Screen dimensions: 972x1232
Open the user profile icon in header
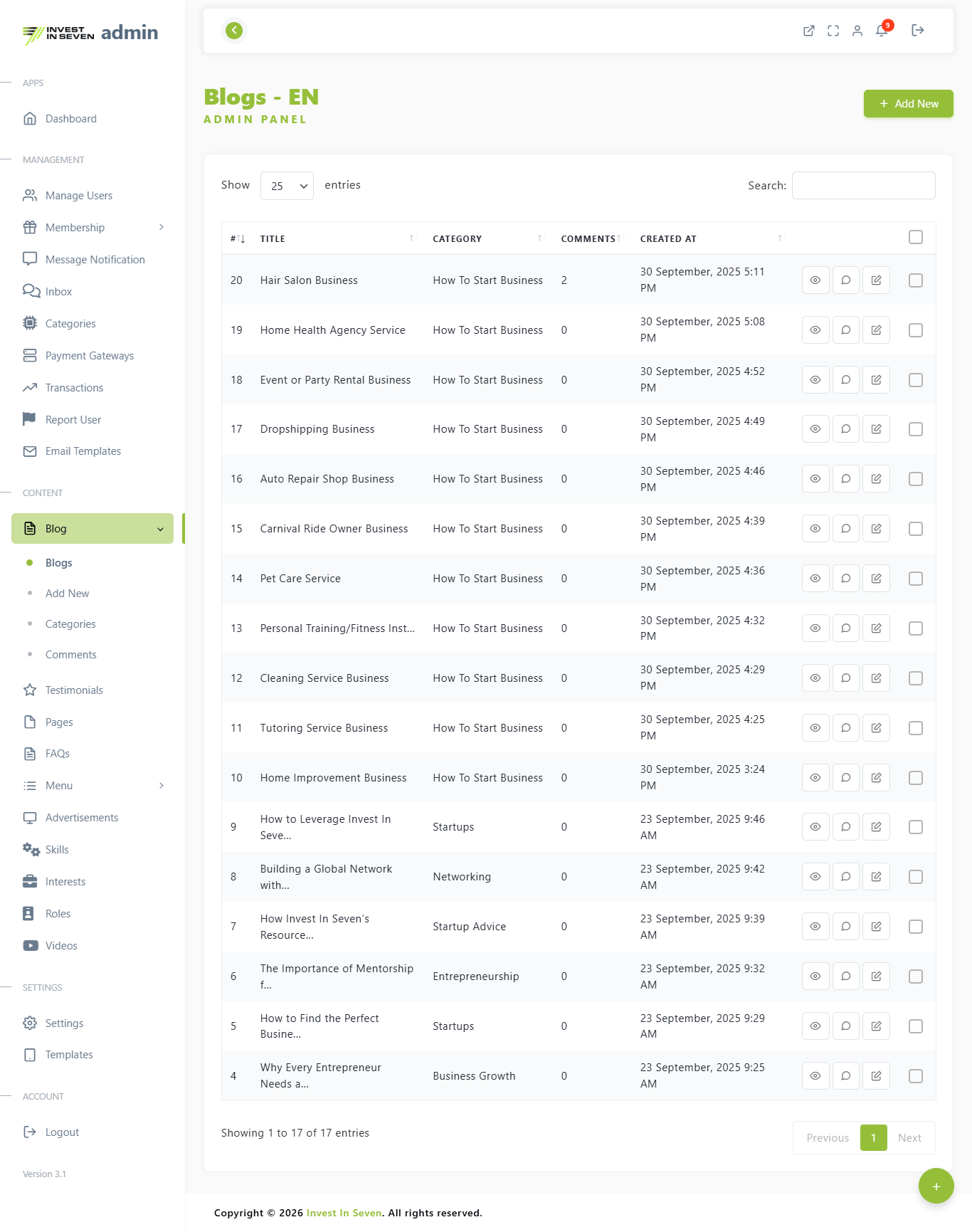[857, 31]
